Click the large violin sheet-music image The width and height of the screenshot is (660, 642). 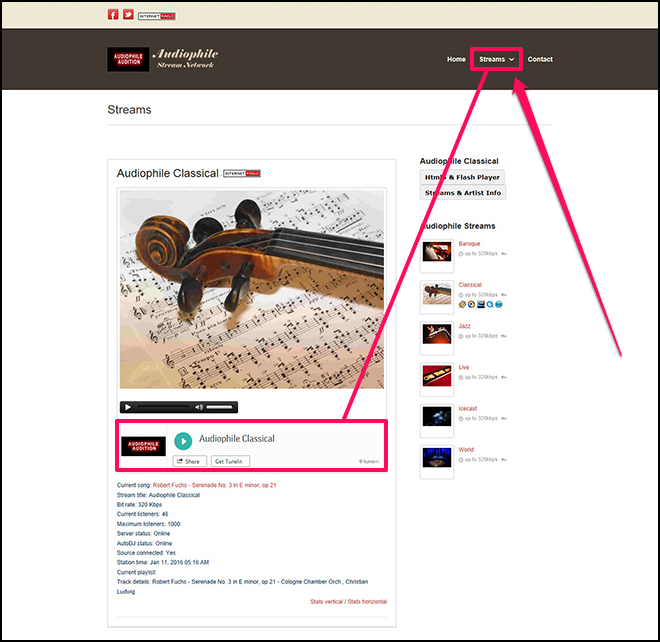(x=252, y=289)
